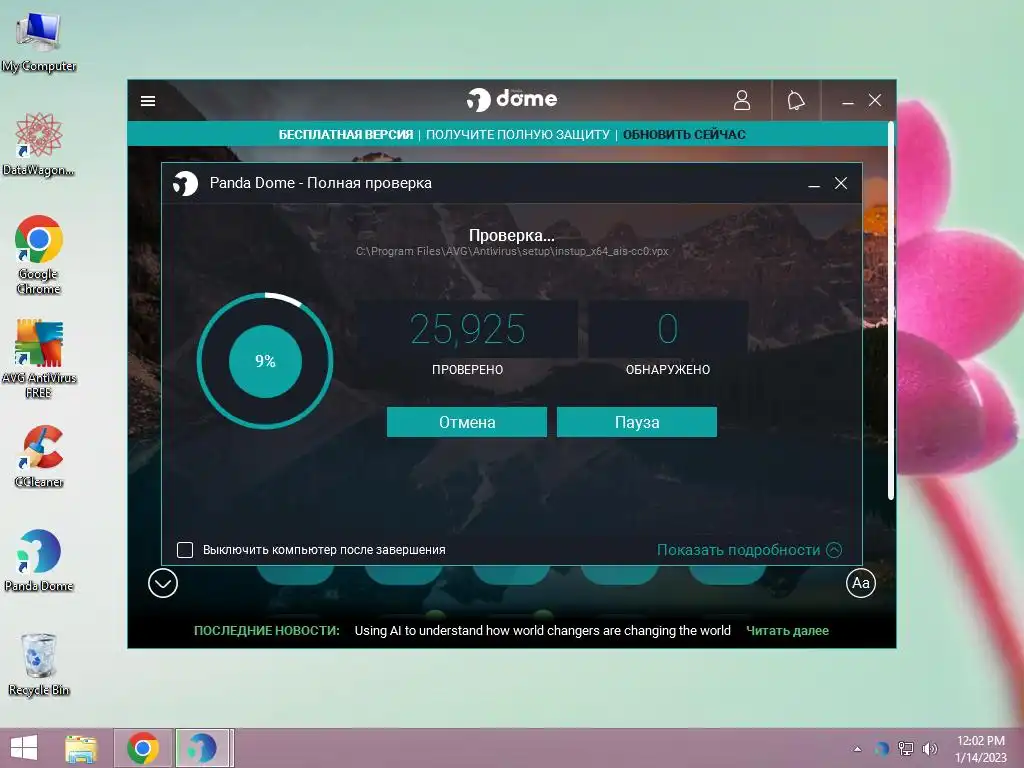Select the Recycle Bin desktop icon
1024x768 pixels.
[x=39, y=665]
